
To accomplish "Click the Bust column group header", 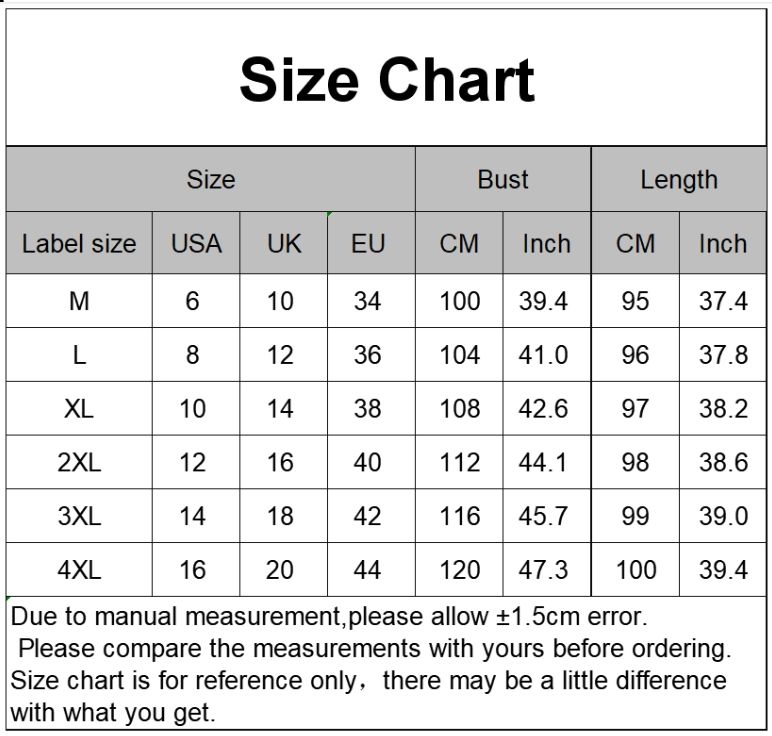I will pyautogui.click(x=503, y=180).
